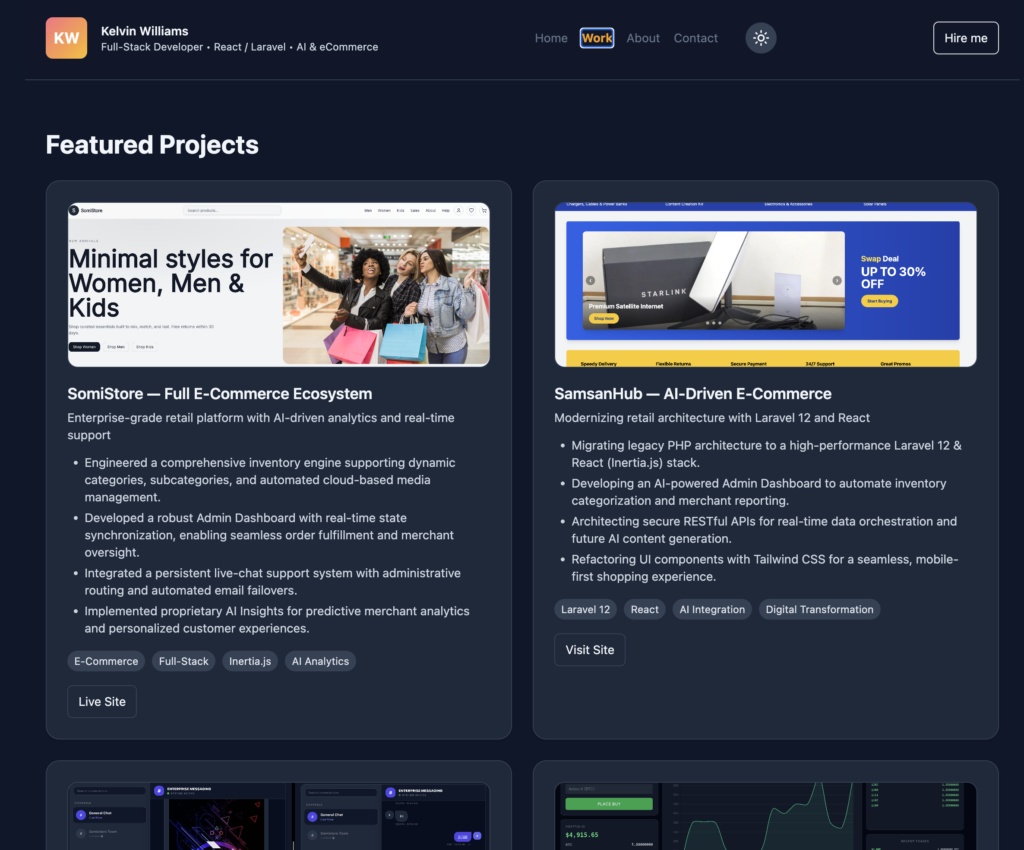Click the Hire me button

click(x=965, y=38)
